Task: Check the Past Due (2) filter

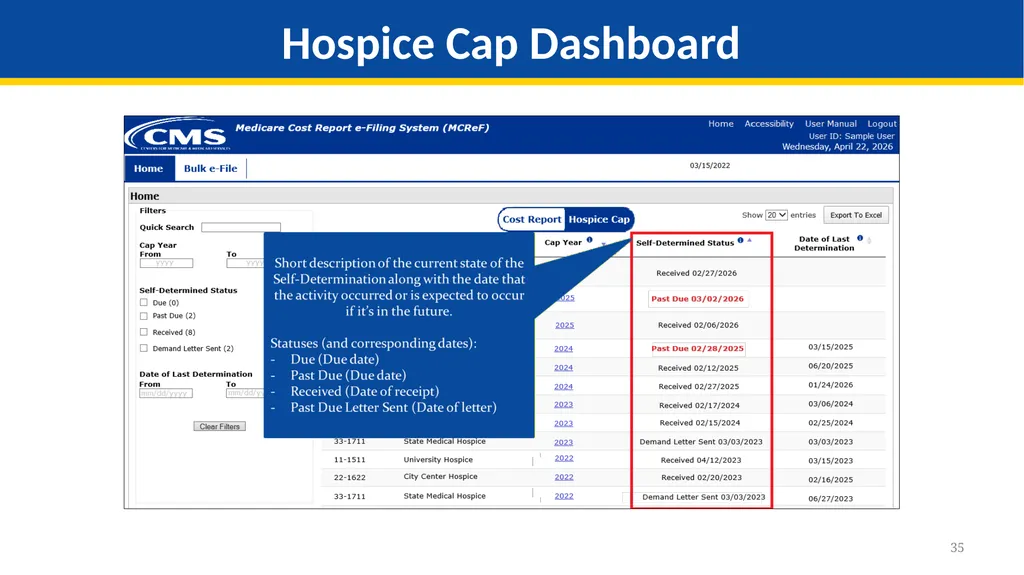Action: coord(144,316)
